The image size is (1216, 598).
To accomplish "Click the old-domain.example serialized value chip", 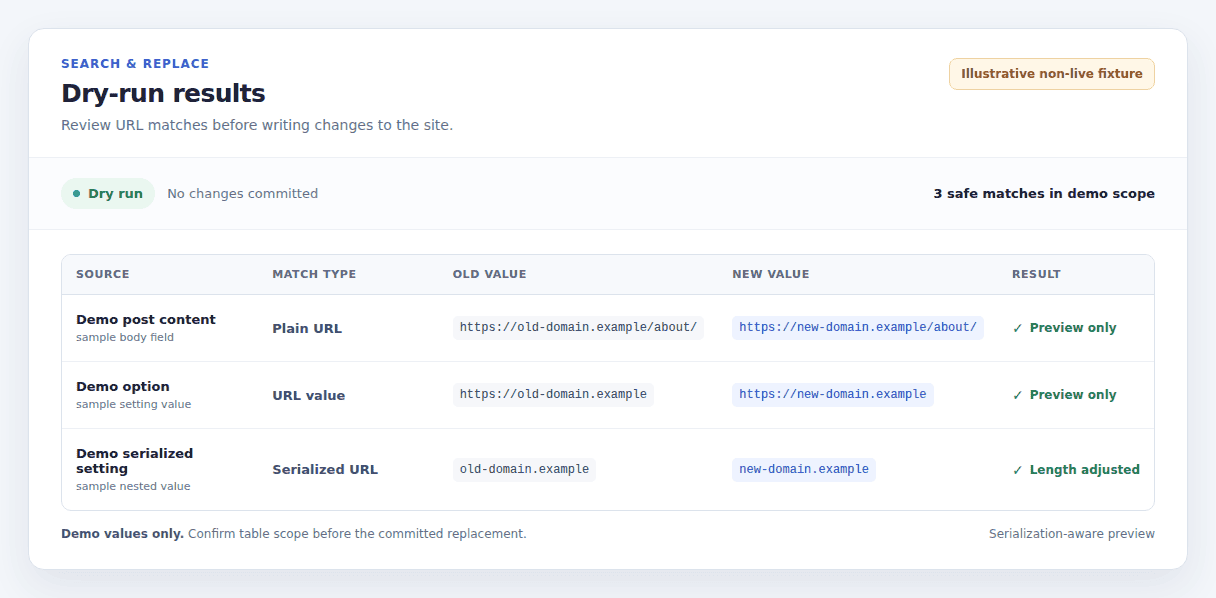I will pyautogui.click(x=524, y=469).
